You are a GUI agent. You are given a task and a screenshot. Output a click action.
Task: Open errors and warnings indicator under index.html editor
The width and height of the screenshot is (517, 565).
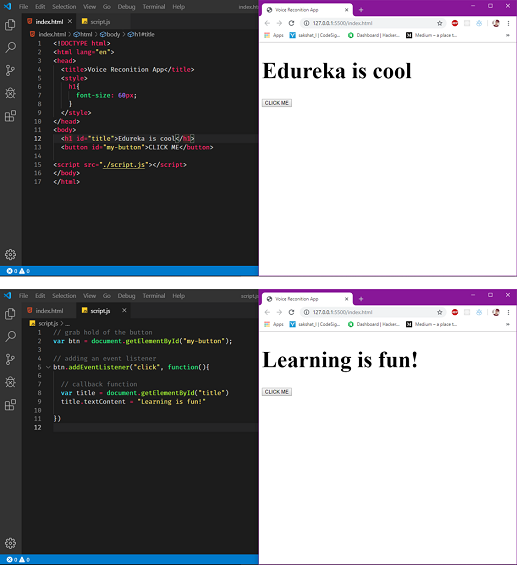(x=18, y=271)
